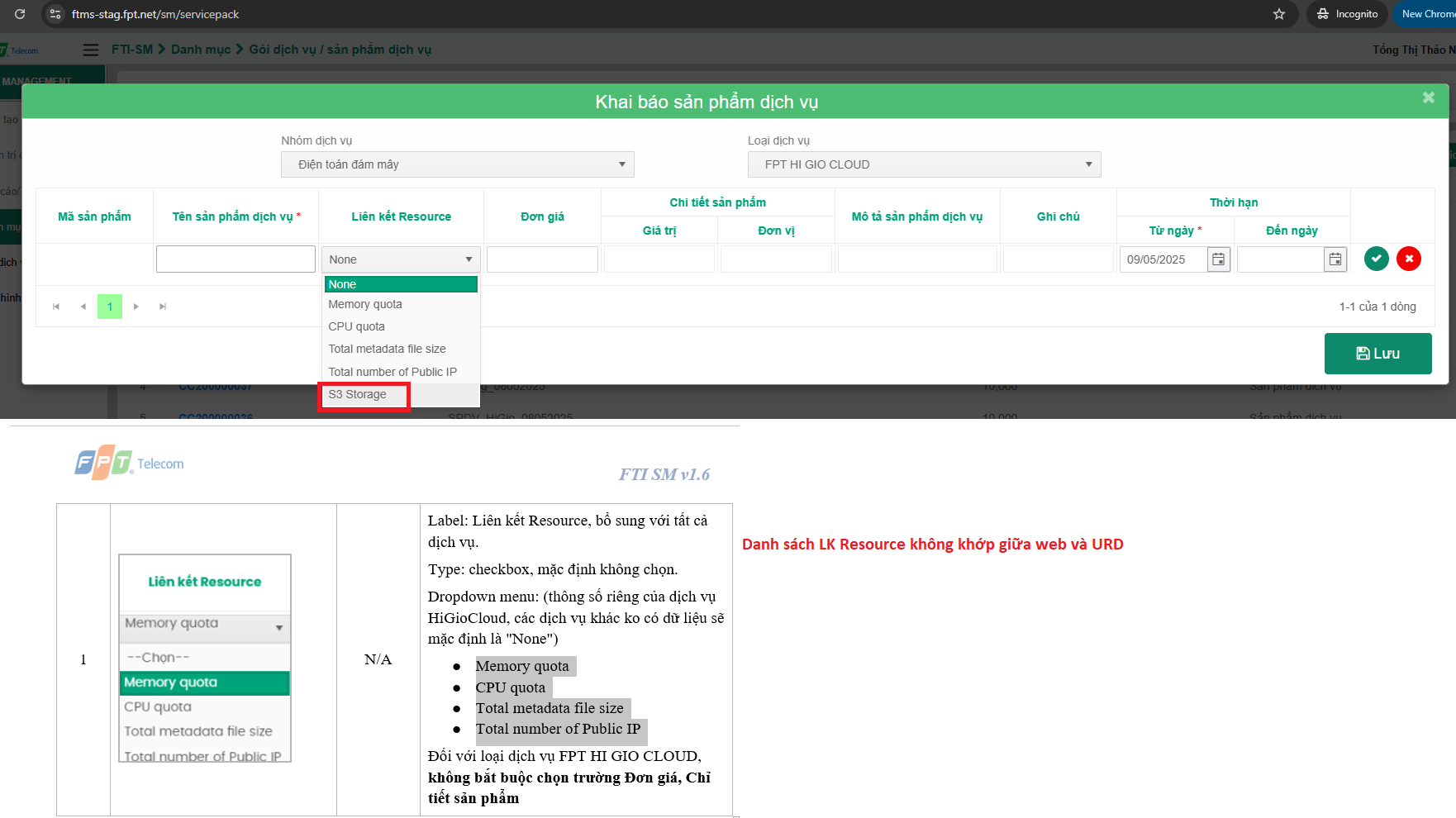Click the Tên sản phẩm dịch vụ field

236,259
